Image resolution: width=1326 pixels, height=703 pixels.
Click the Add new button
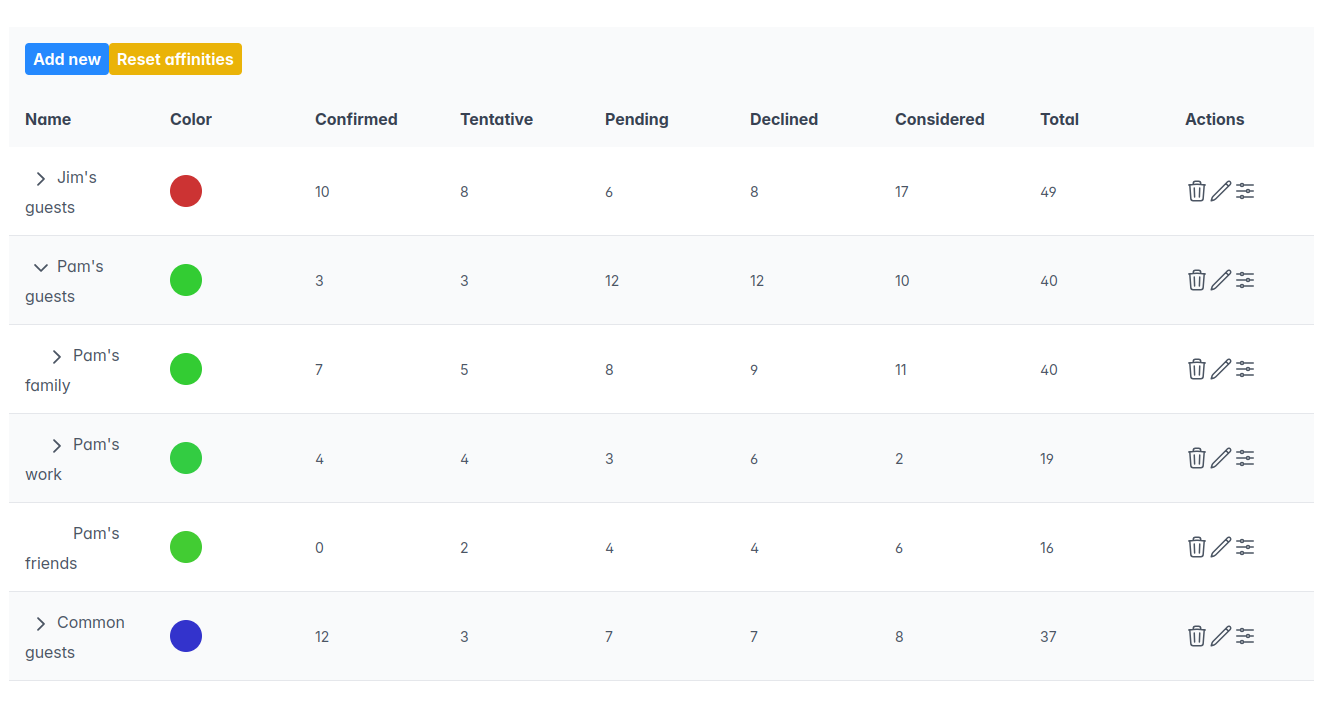[x=66, y=59]
